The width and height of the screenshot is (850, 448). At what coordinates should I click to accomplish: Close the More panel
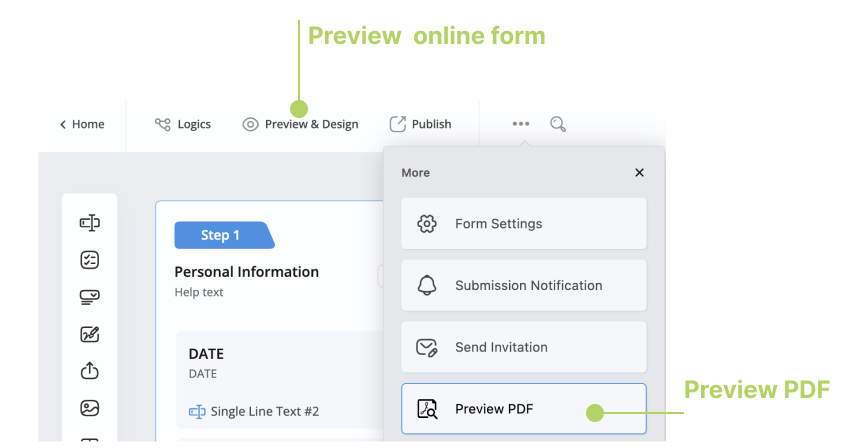pos(639,173)
